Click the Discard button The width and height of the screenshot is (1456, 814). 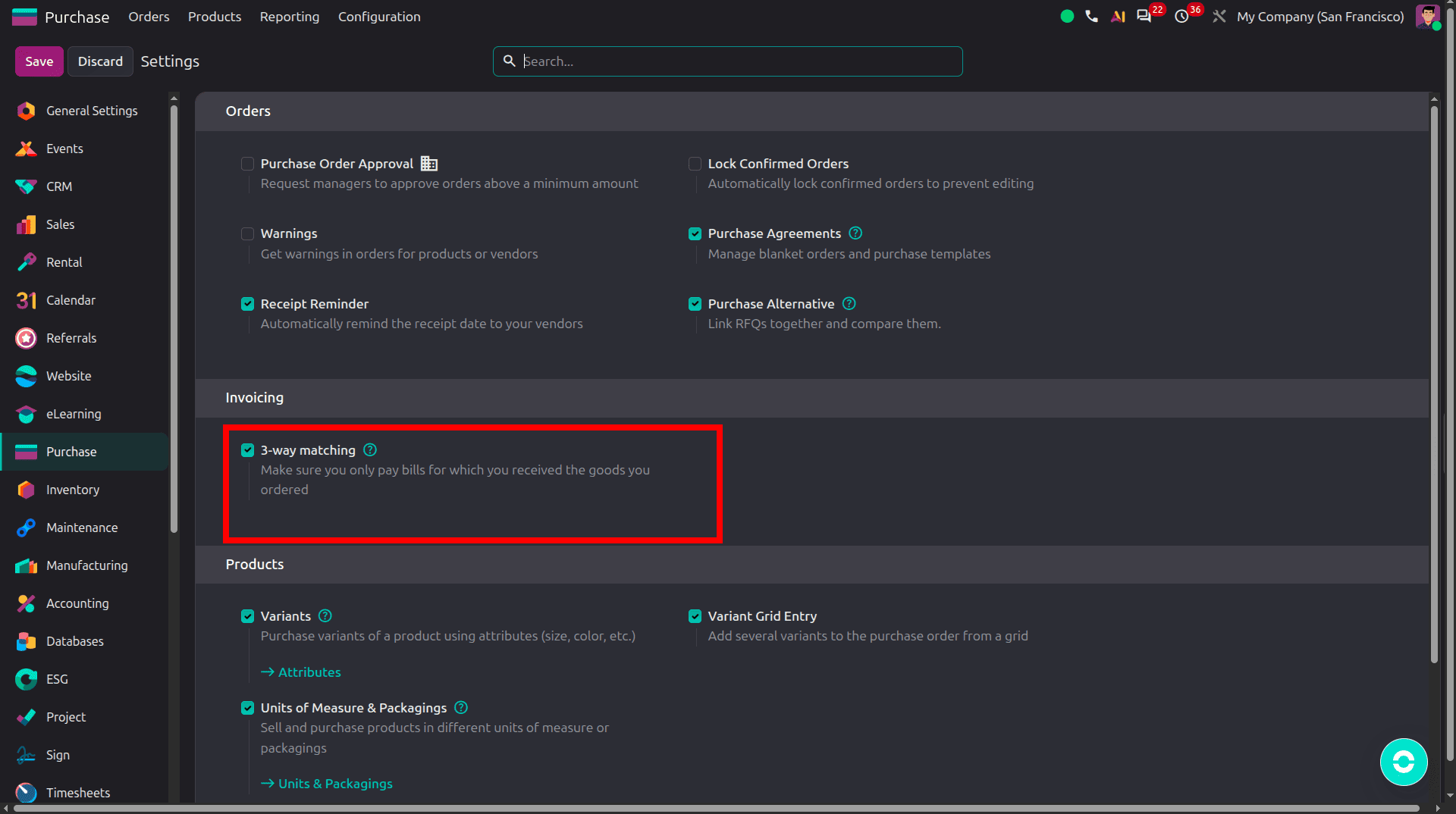[100, 61]
